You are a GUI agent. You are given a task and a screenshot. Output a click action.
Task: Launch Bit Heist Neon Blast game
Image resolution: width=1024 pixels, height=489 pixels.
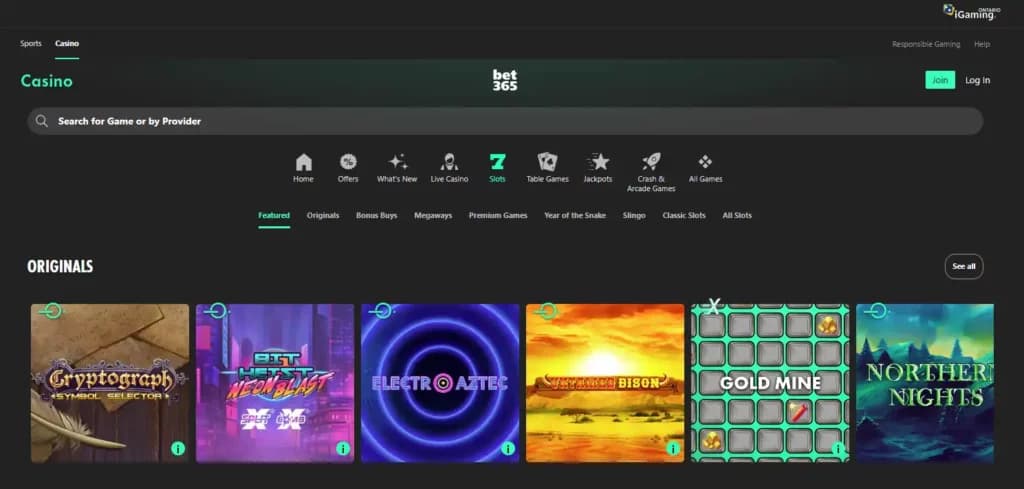[x=275, y=383]
